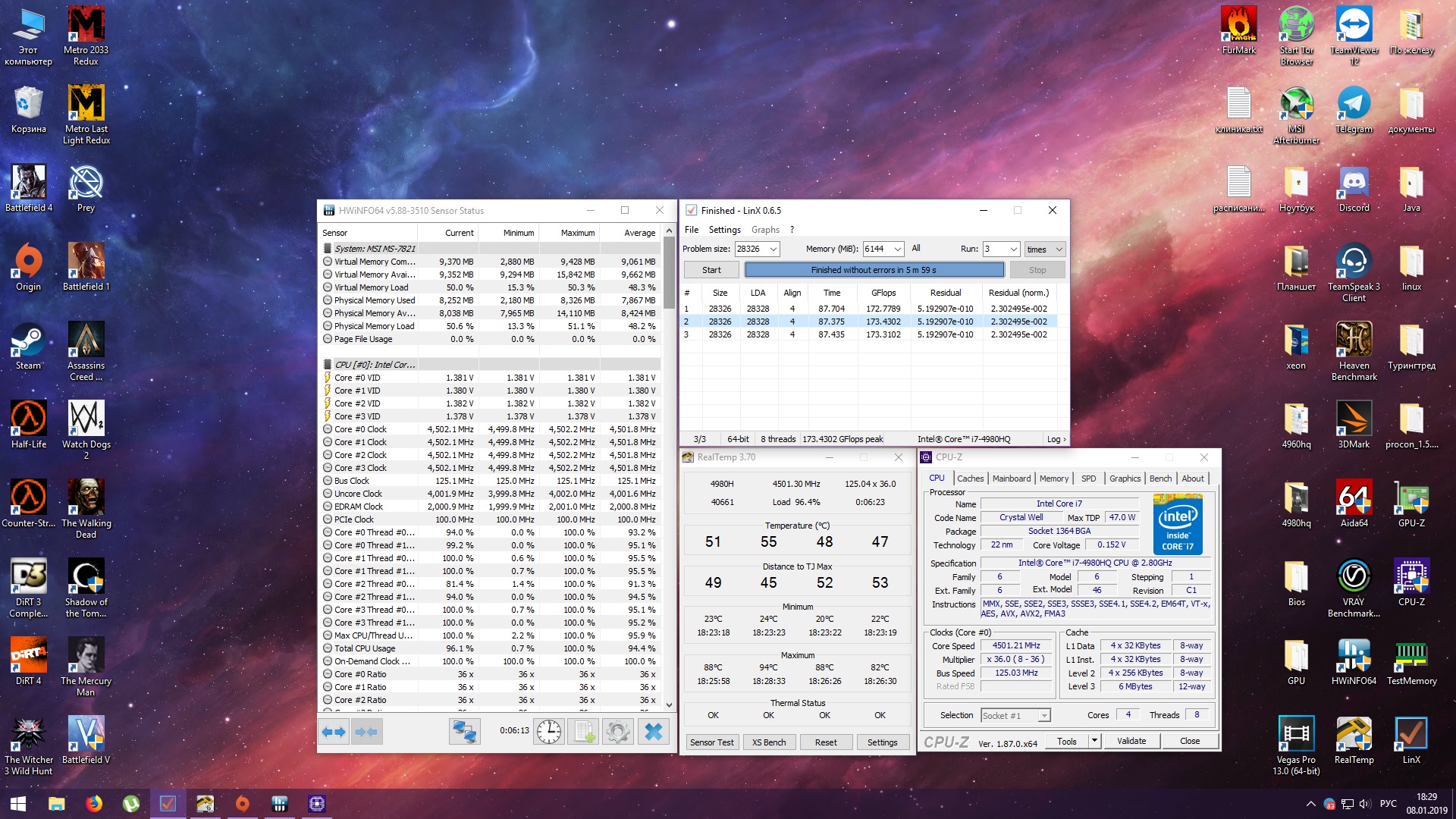Image resolution: width=1456 pixels, height=819 pixels.
Task: Expand CPU-Z Tools dropdown arrow
Action: click(1094, 741)
